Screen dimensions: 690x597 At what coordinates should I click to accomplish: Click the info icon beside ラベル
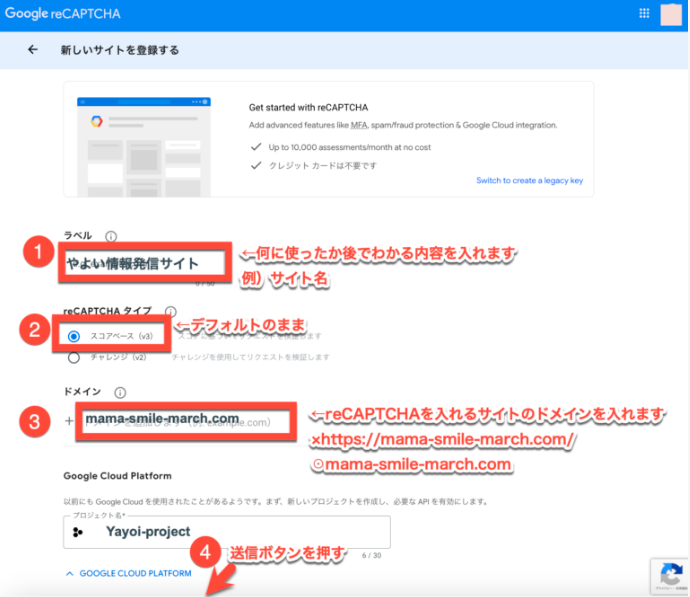(x=111, y=237)
